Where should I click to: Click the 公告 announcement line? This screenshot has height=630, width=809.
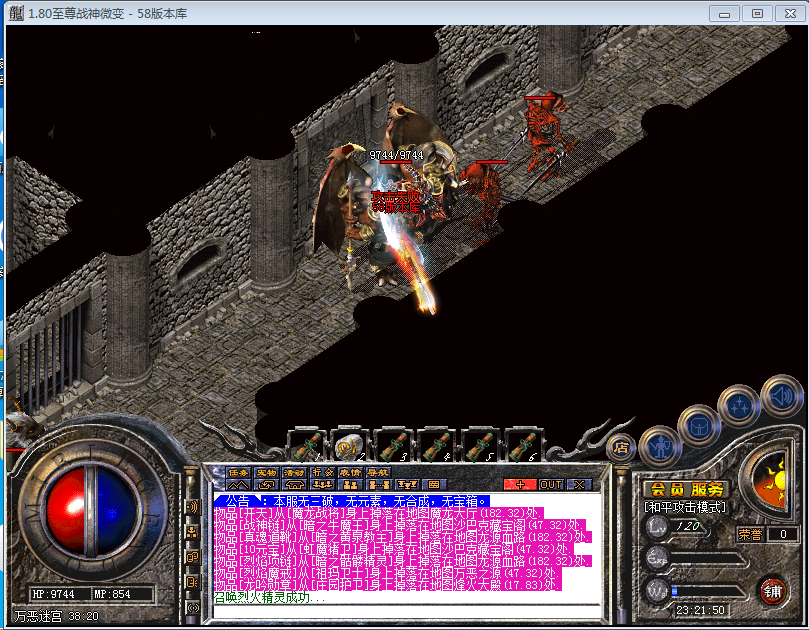click(352, 500)
